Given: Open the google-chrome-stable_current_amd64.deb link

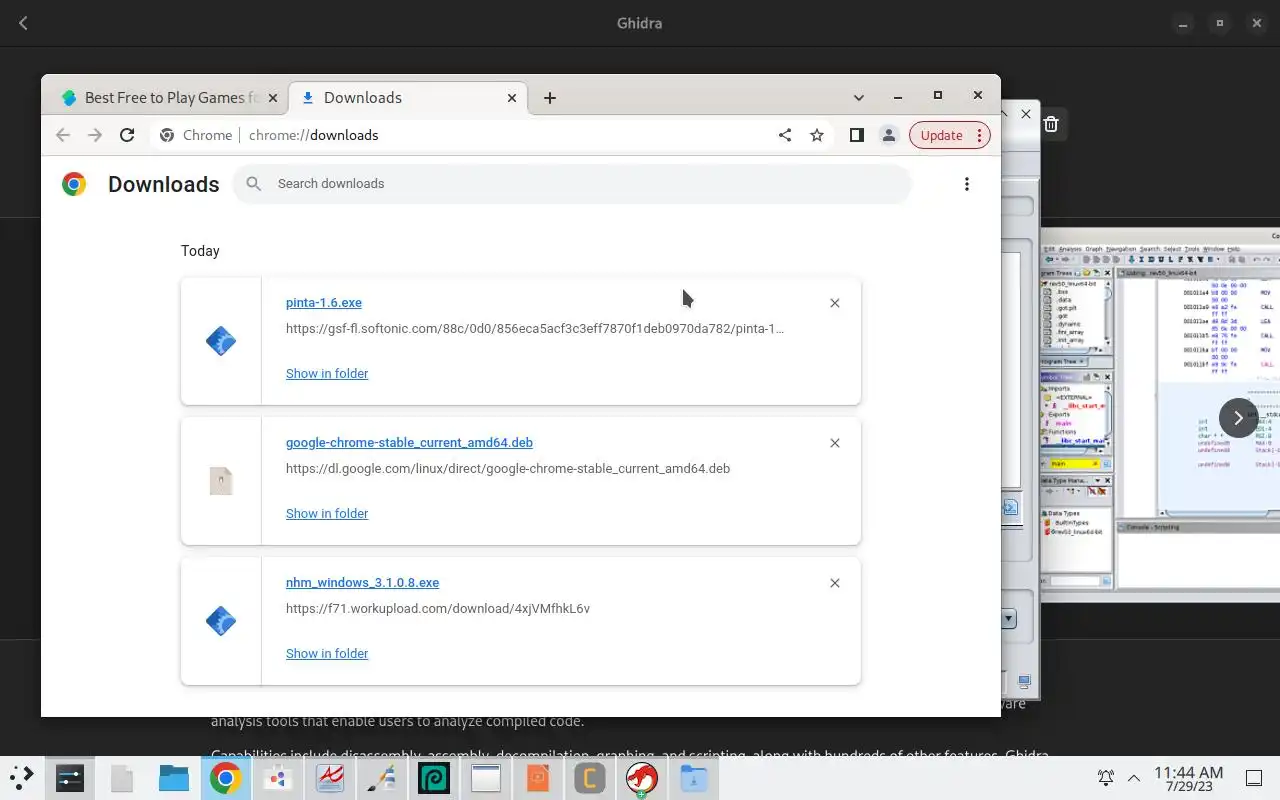Looking at the screenshot, I should click(409, 442).
